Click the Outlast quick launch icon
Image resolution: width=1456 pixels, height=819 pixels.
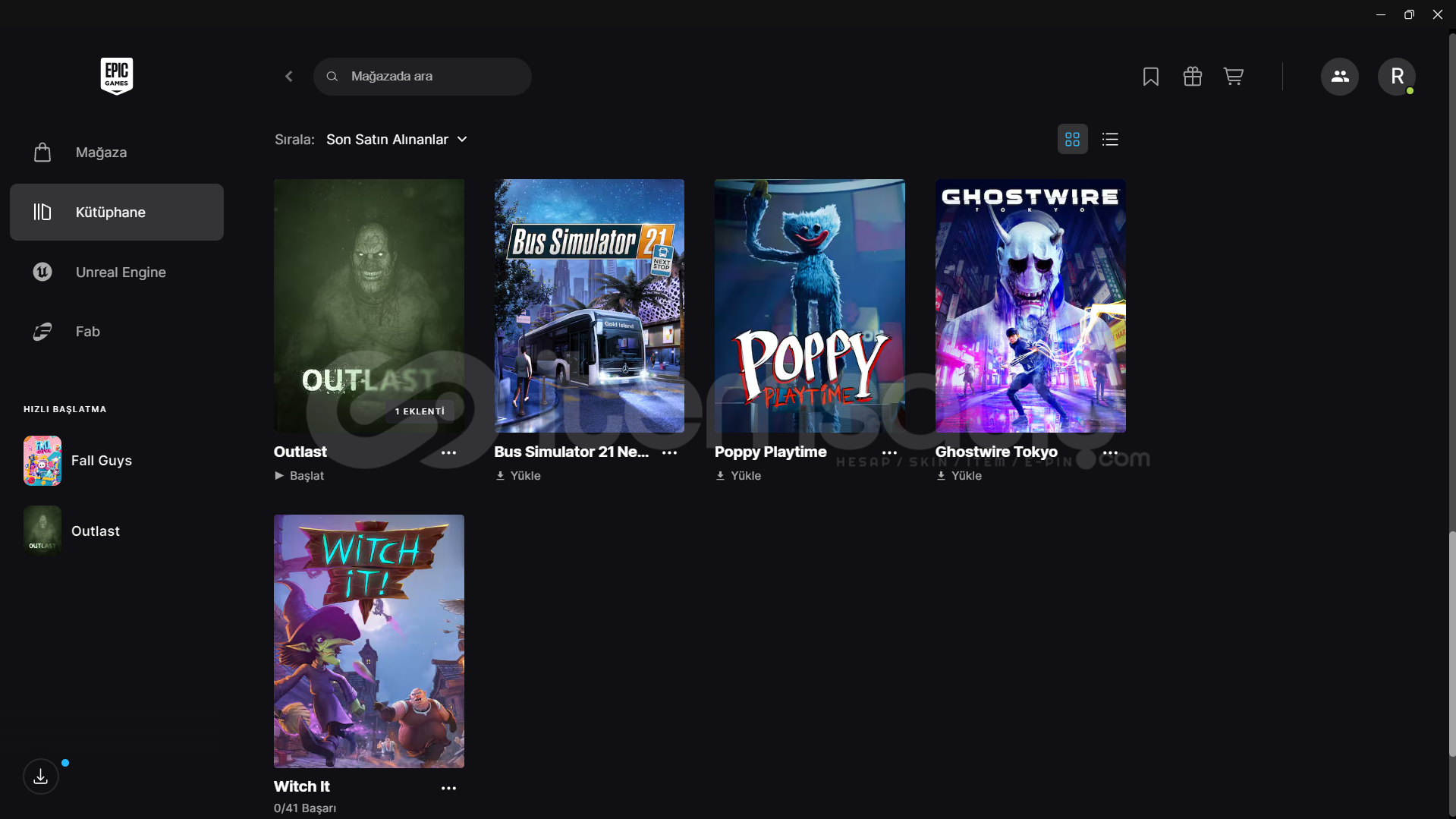42,531
